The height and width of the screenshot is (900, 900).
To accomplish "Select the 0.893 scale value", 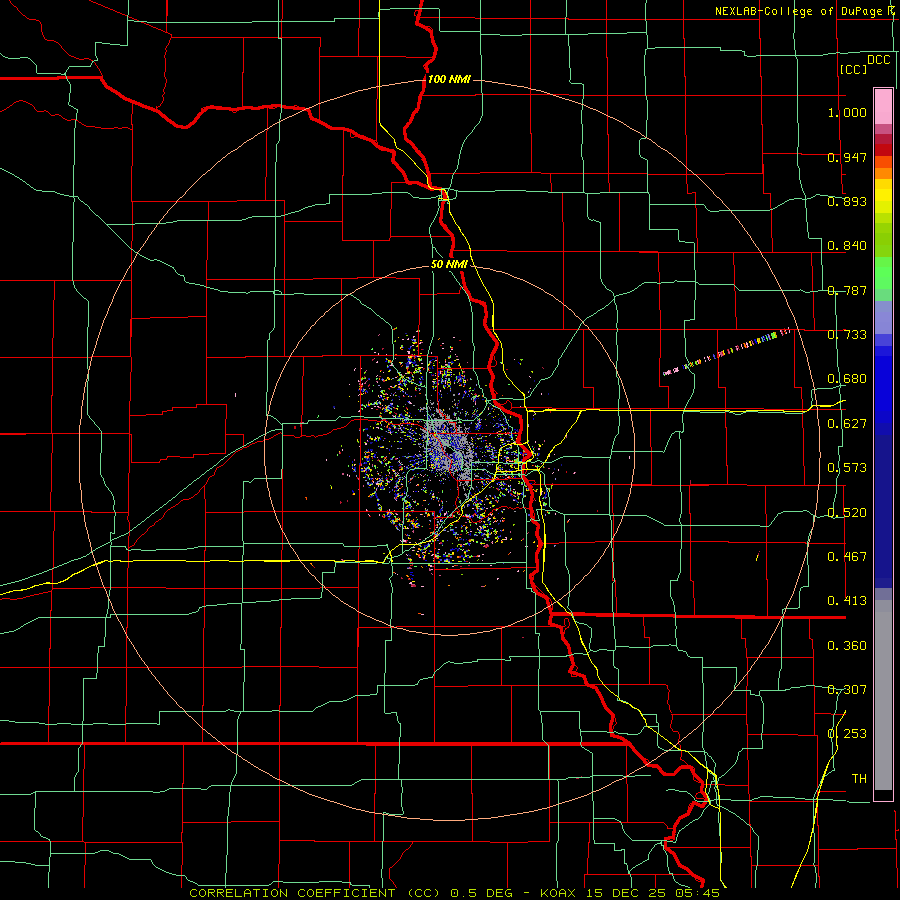I will pyautogui.click(x=847, y=201).
